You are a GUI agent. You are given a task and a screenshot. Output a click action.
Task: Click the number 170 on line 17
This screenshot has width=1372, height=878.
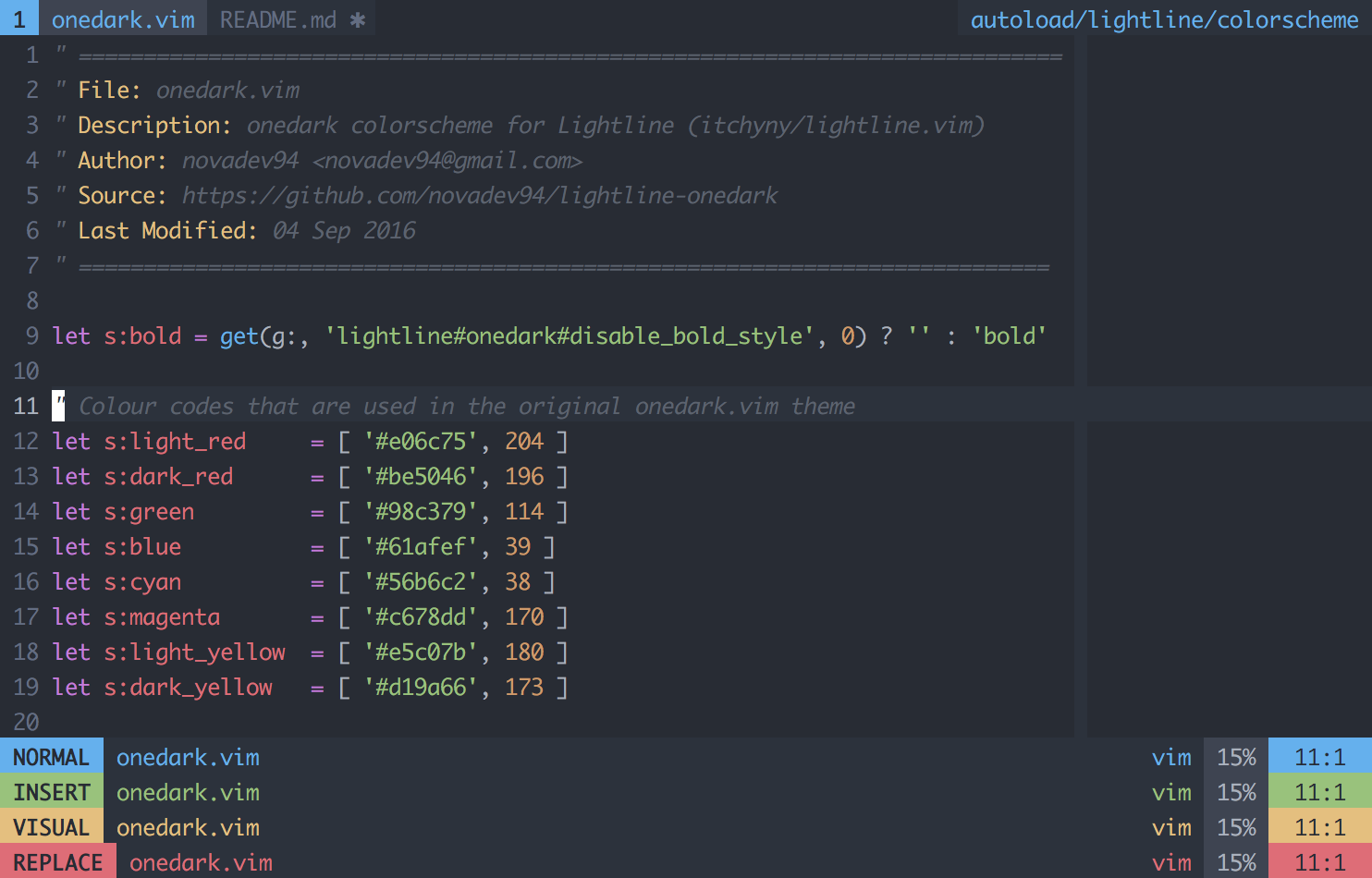coord(524,616)
